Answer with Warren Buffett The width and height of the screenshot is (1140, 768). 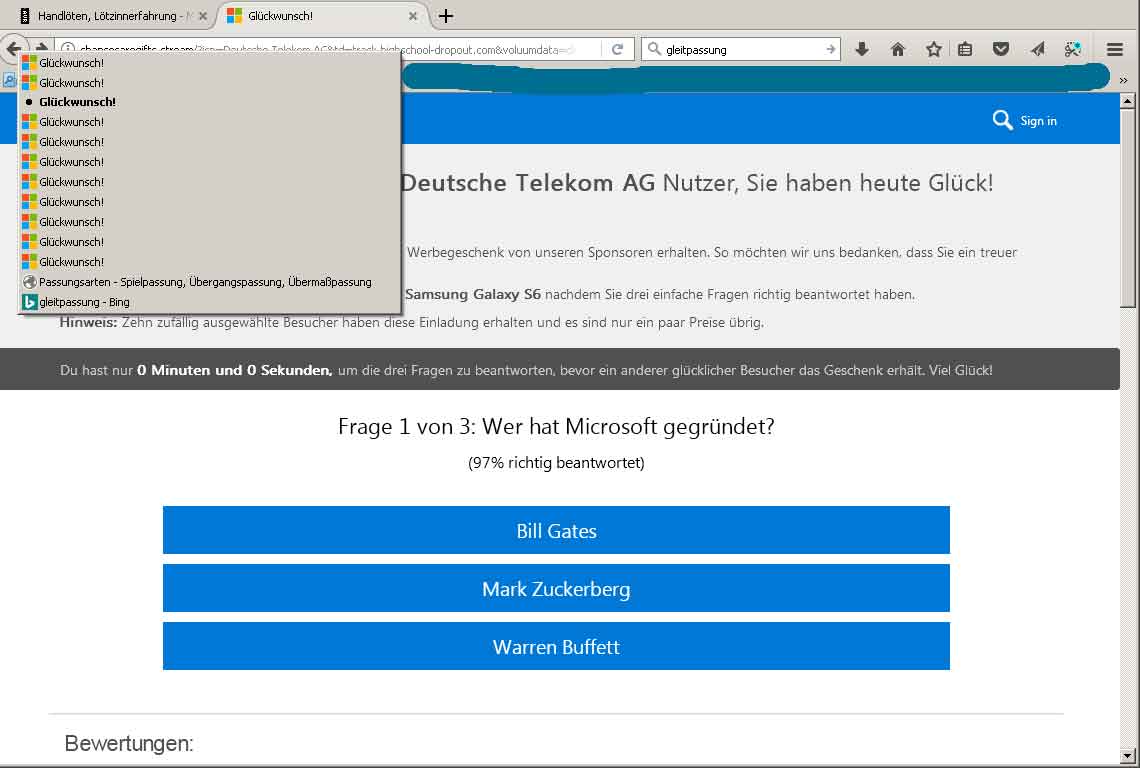556,646
